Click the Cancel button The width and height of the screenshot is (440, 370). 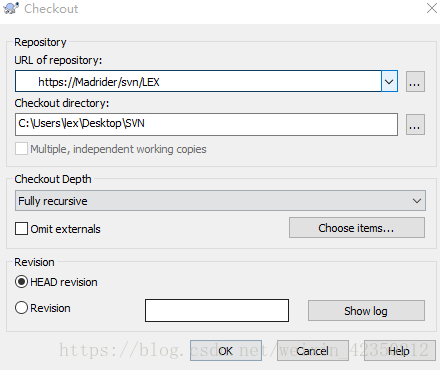coord(313,351)
